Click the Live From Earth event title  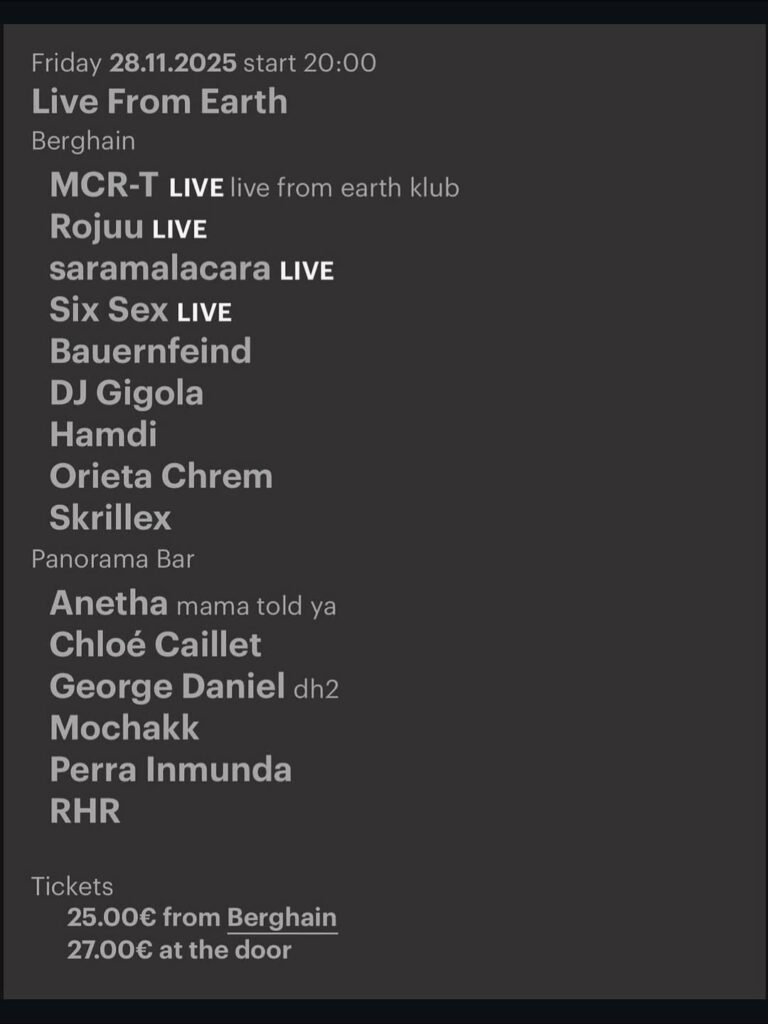[x=160, y=102]
